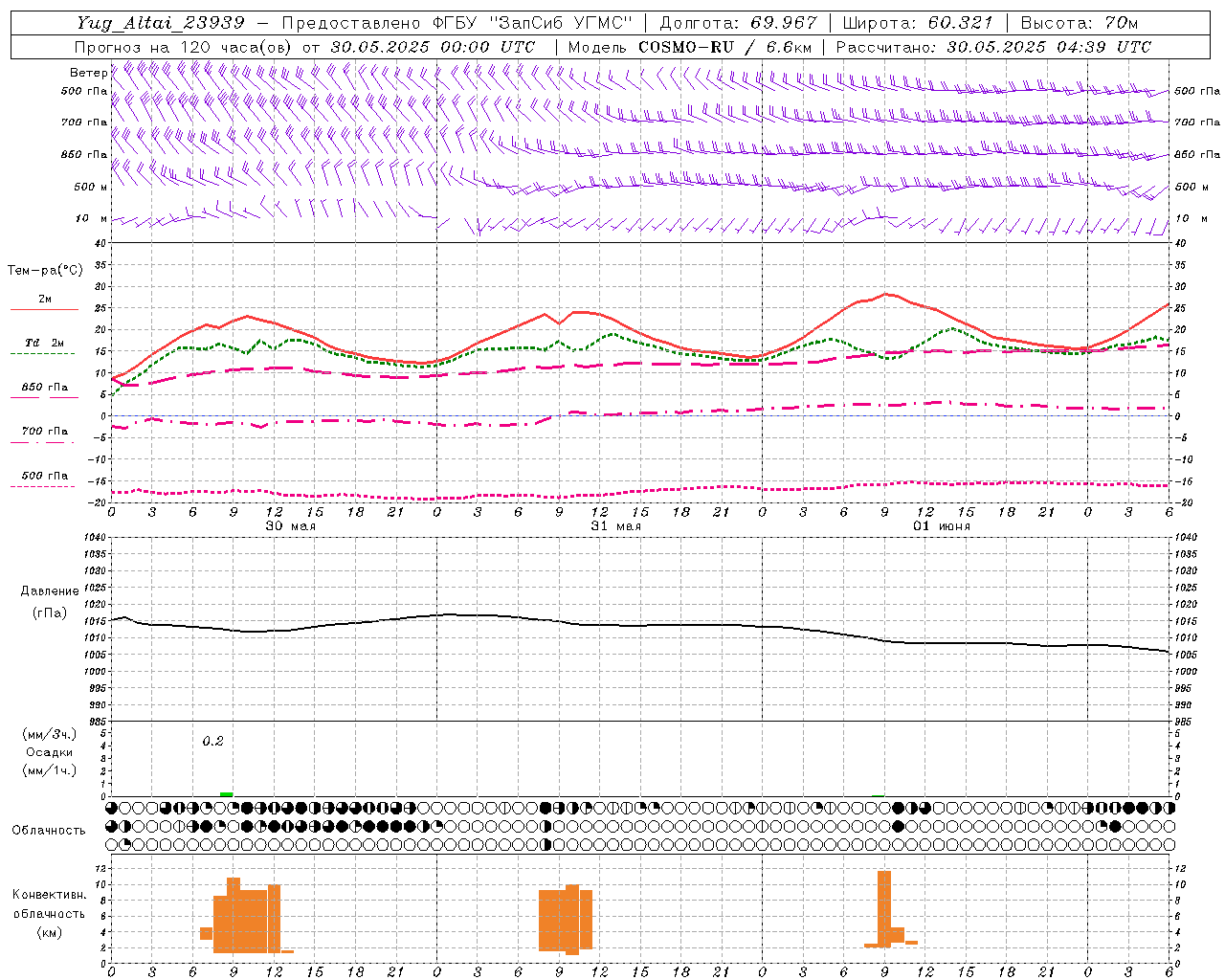Click the 0.2 precipitation amount value
1225x980 pixels.
(212, 742)
